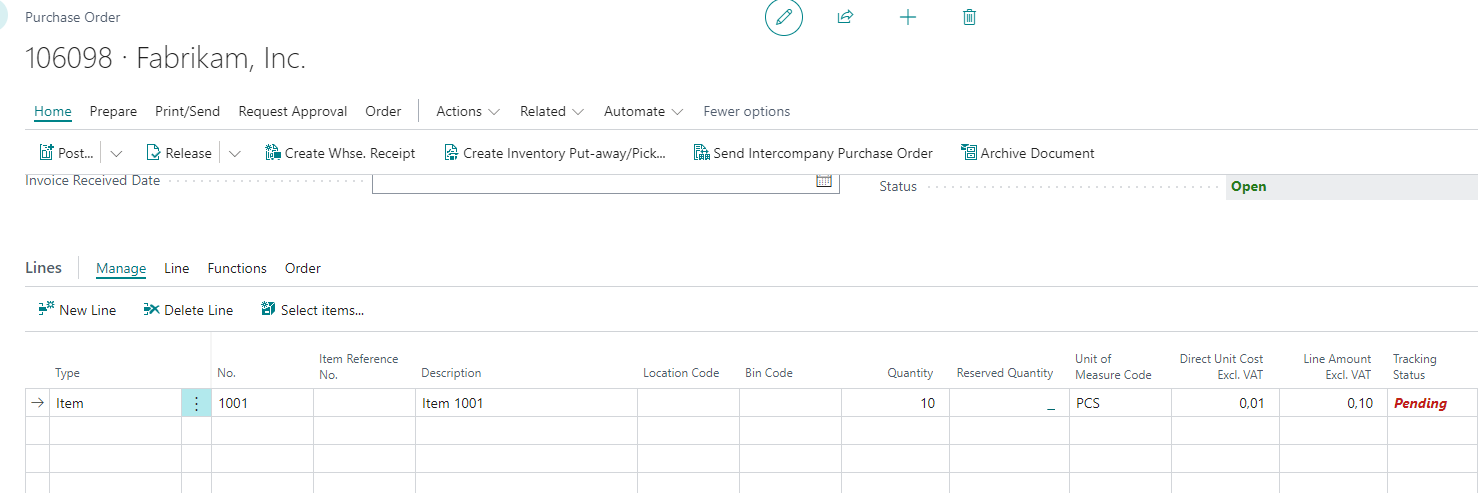Click the plus icon to create new

click(x=907, y=17)
